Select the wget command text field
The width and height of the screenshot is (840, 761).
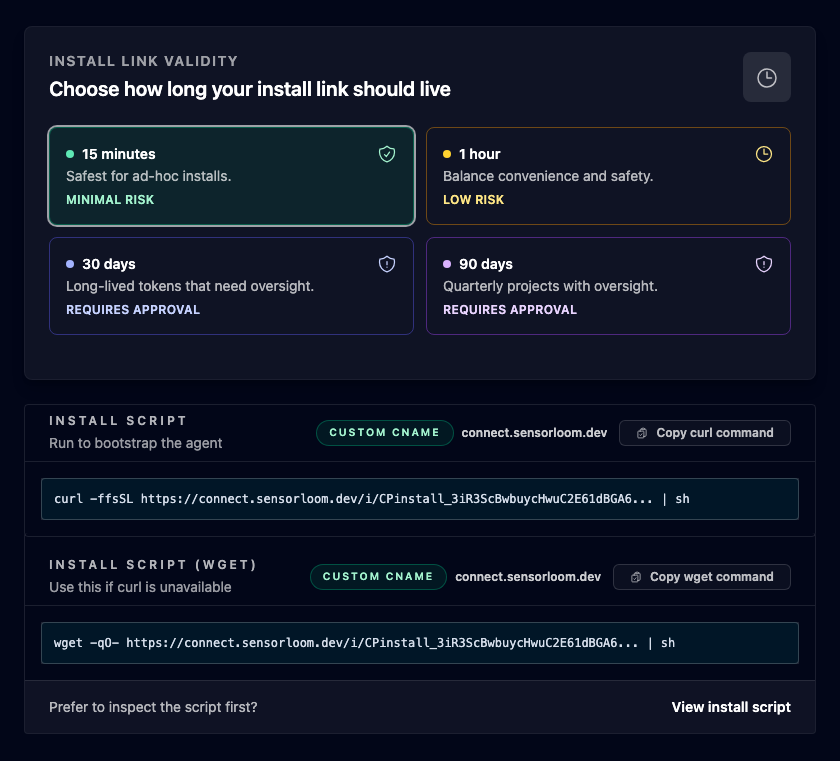(x=420, y=643)
